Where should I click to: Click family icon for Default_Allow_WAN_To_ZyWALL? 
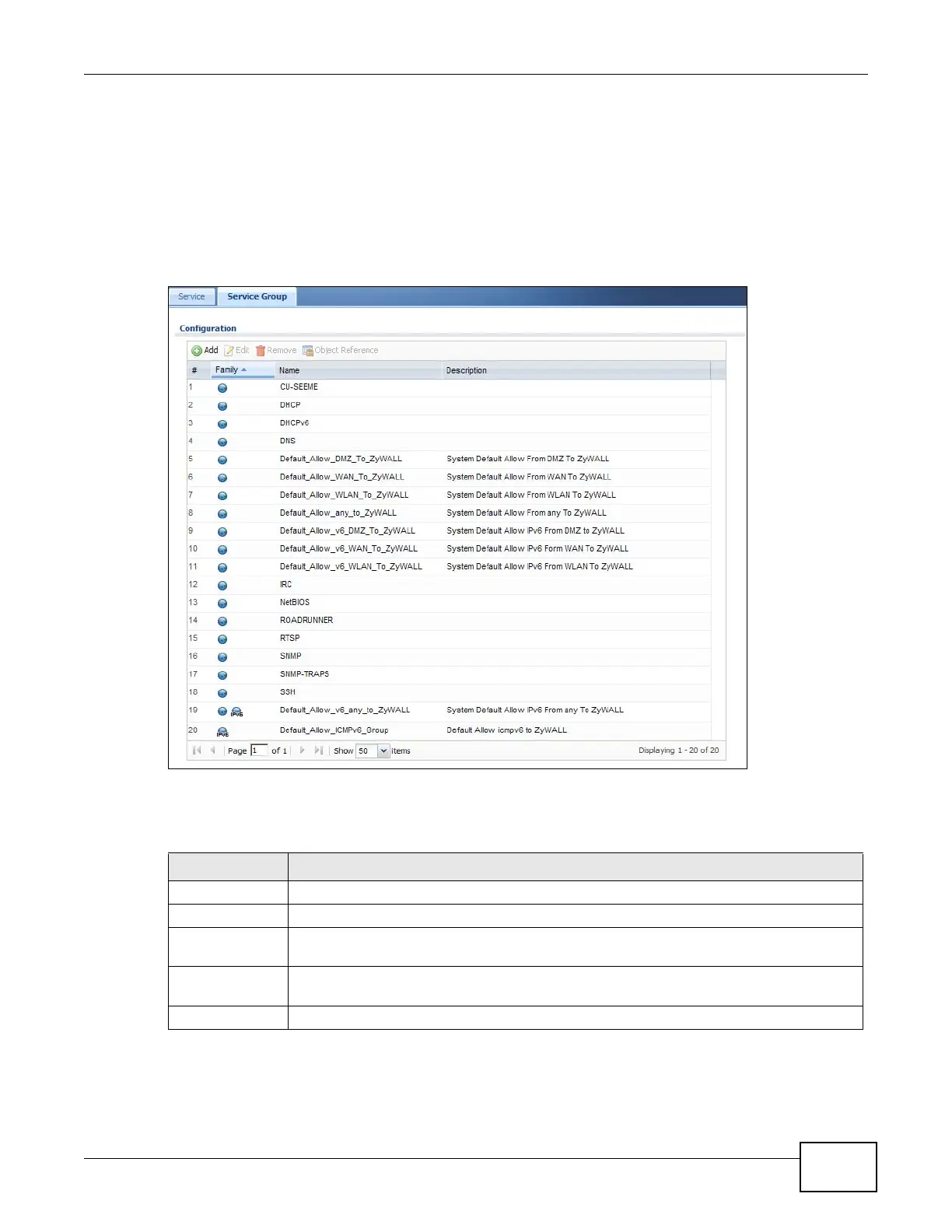pos(222,478)
